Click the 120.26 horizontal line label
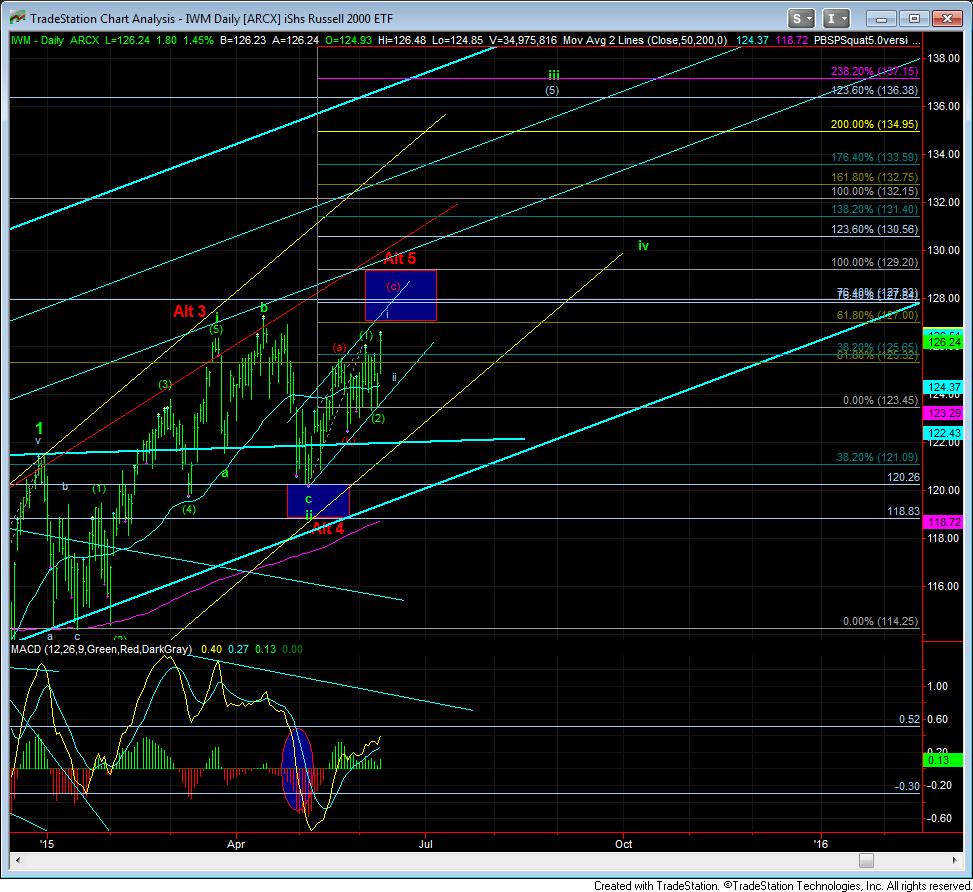The height and width of the screenshot is (892, 973). pos(904,477)
